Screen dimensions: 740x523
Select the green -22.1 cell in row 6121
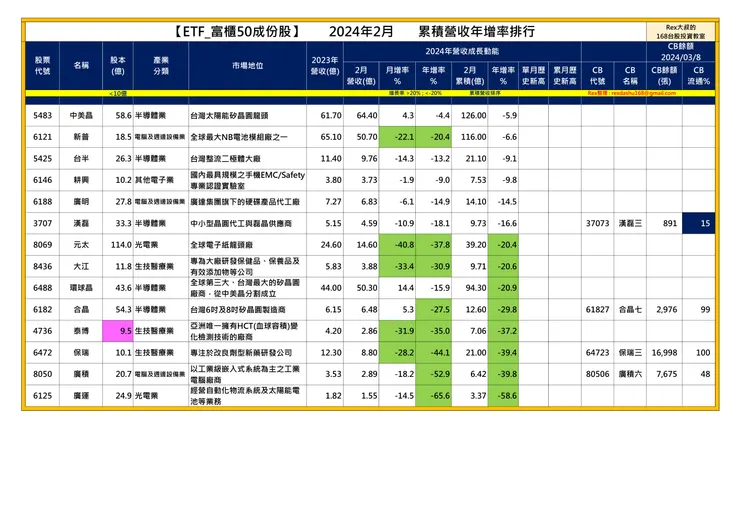(397, 137)
